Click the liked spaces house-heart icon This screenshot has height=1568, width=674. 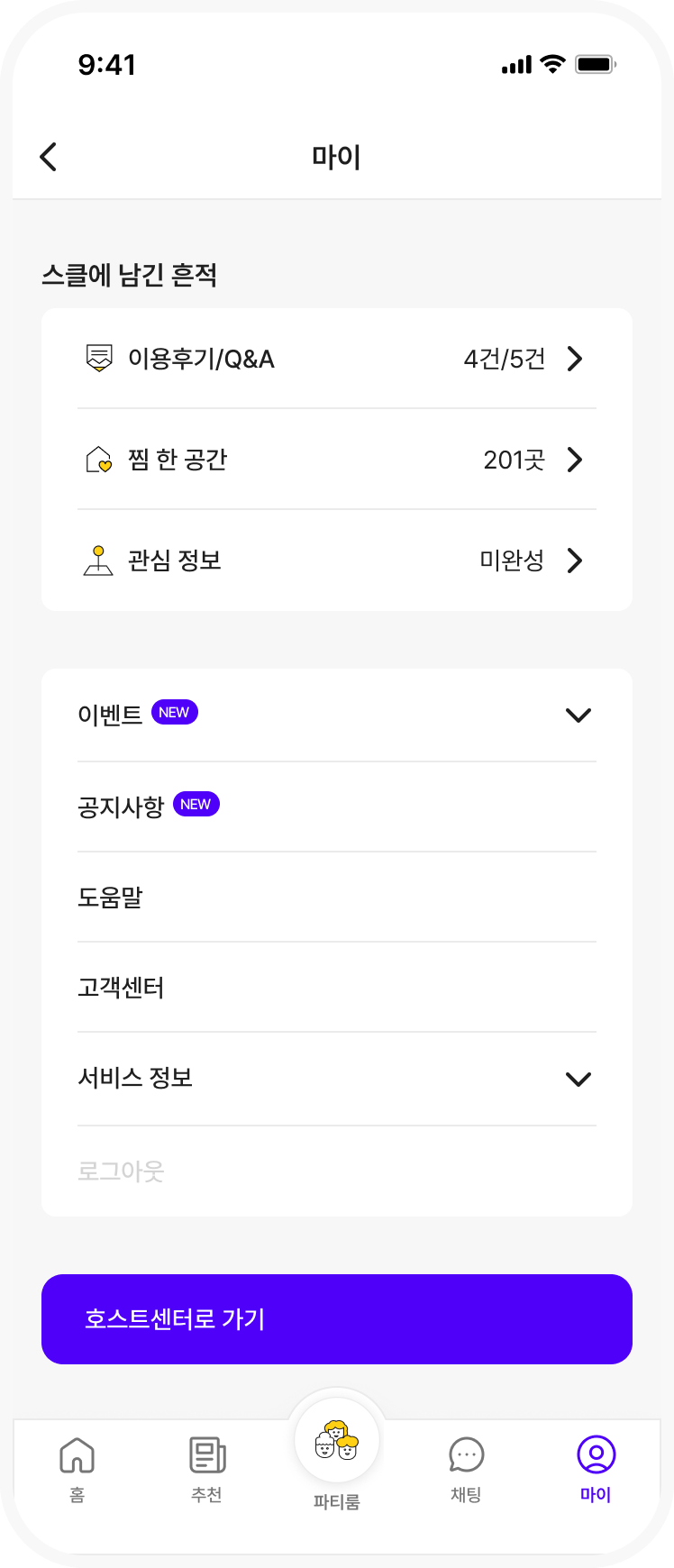(98, 460)
